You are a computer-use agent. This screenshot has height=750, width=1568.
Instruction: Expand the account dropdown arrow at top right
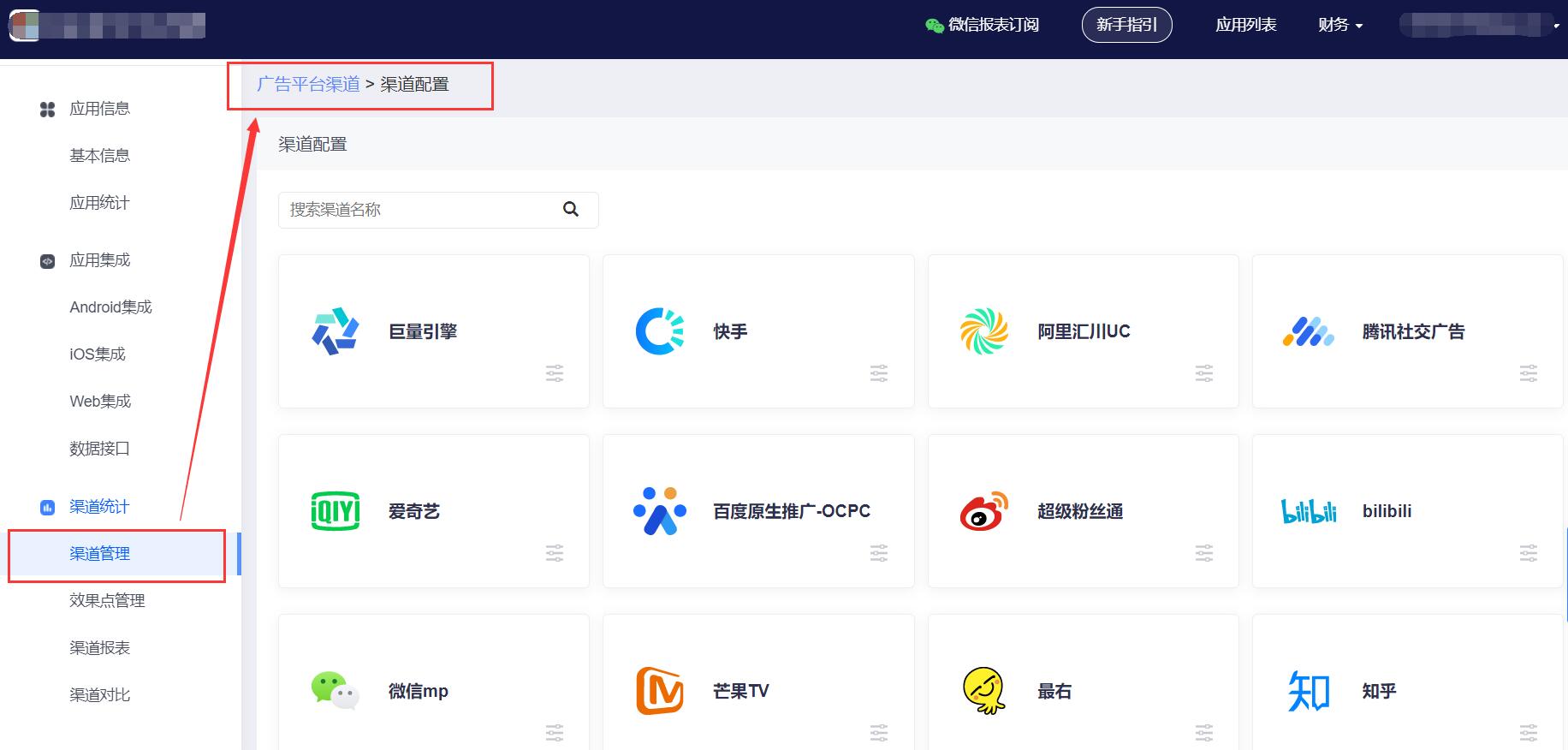click(1556, 26)
